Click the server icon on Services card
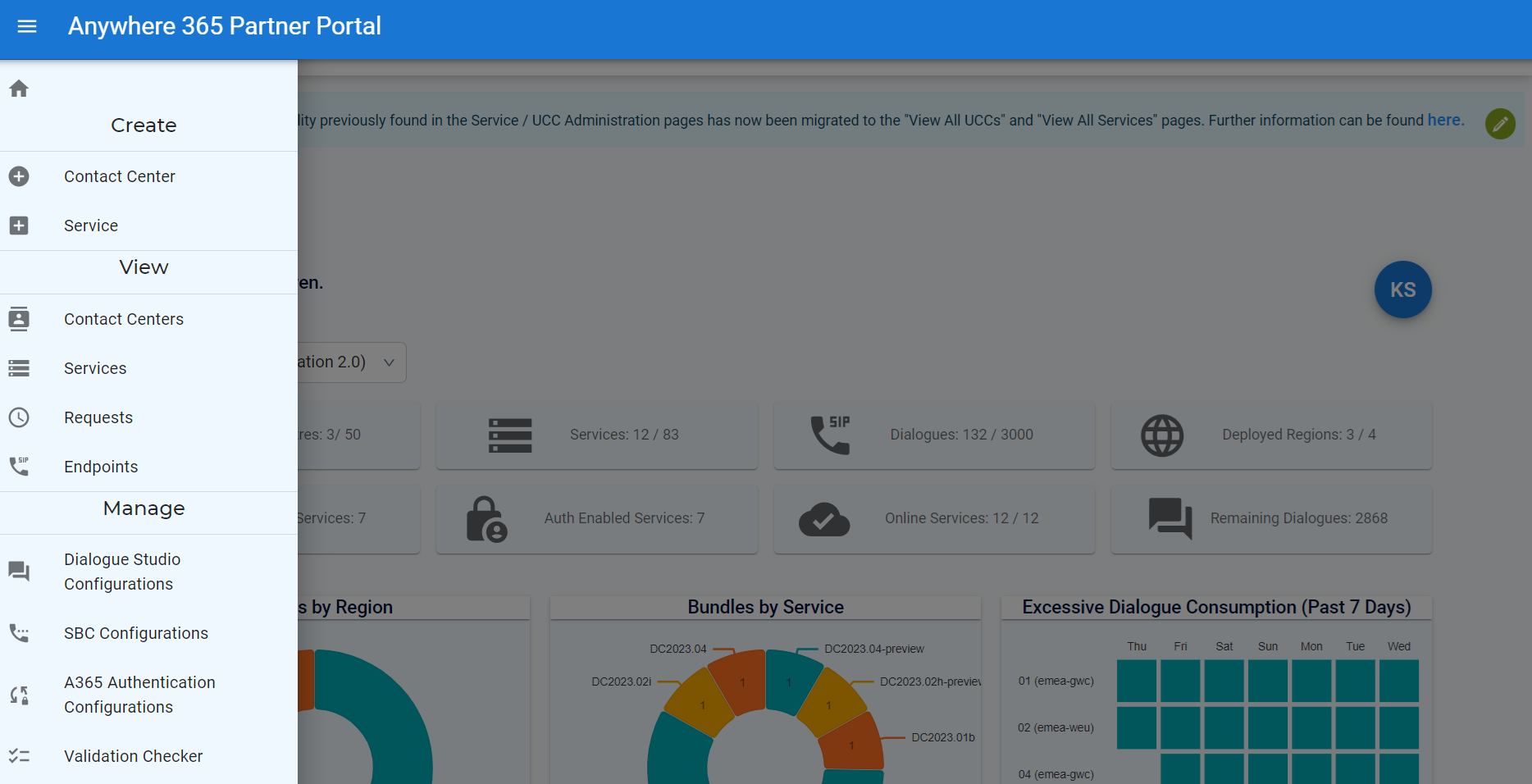The width and height of the screenshot is (1532, 784). click(510, 435)
